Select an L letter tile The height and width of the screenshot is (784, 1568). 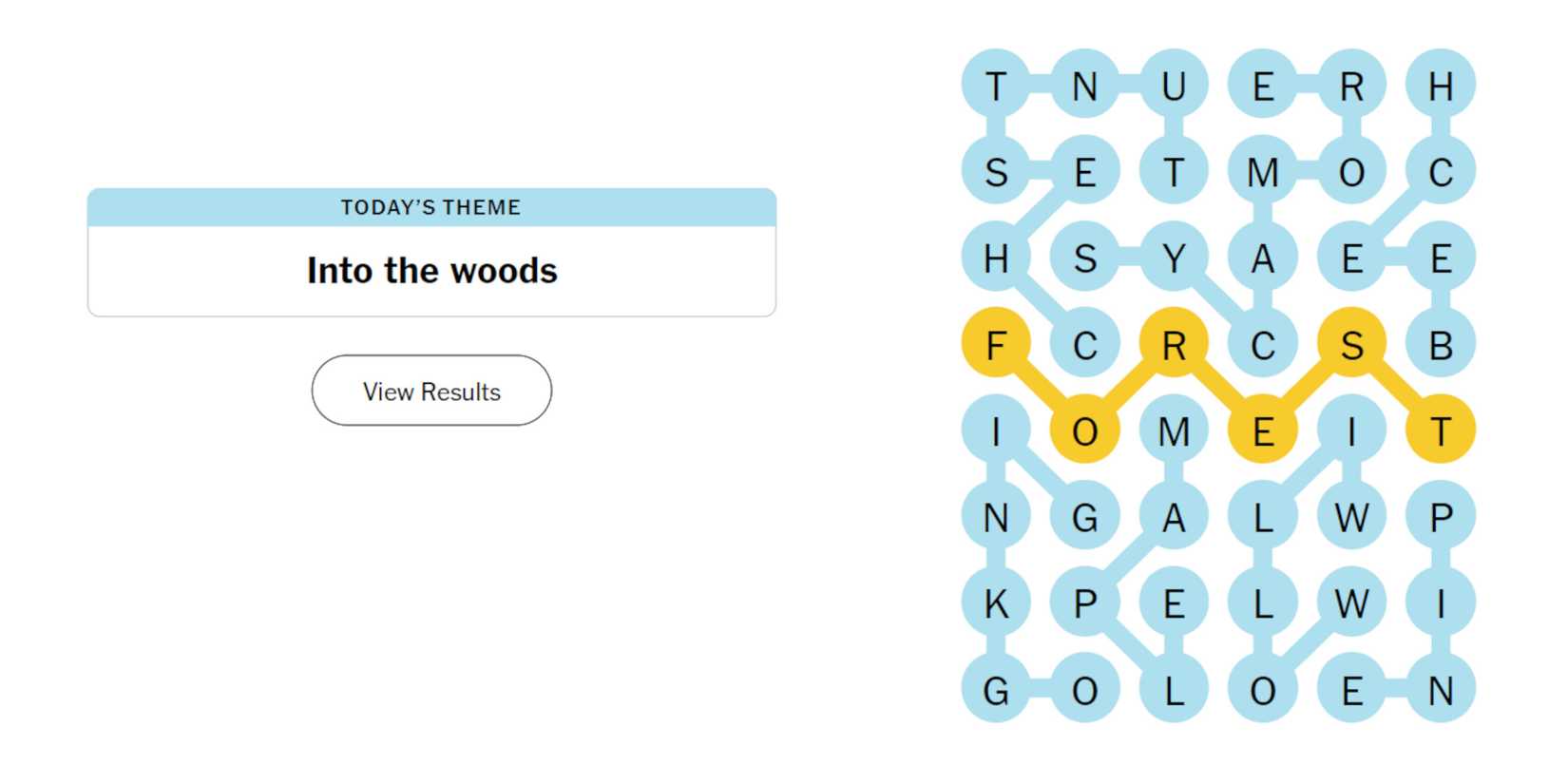click(1263, 519)
